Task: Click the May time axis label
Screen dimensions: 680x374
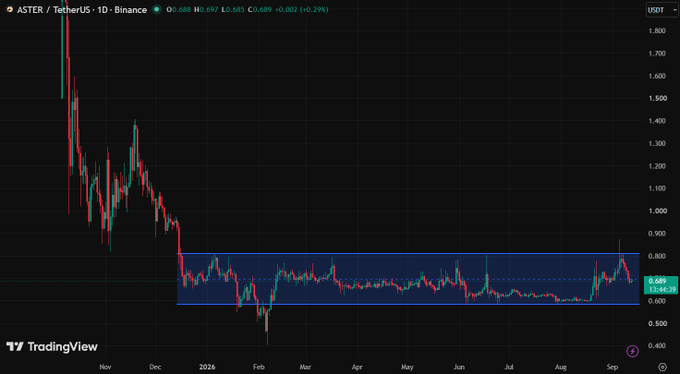Action: [x=407, y=367]
